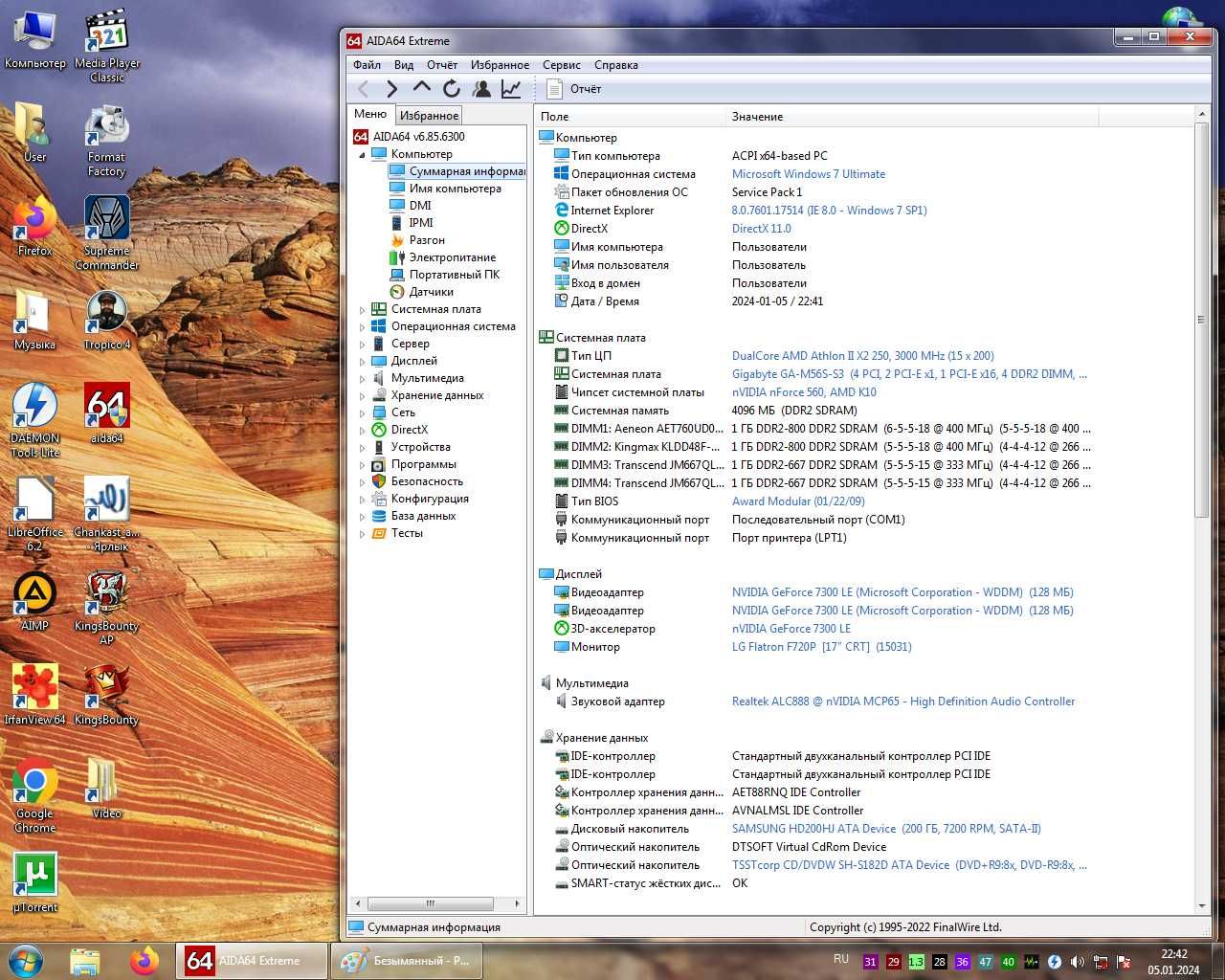Screen dimensions: 1225x980
Task: Click the volume speaker tray icon
Action: (1078, 962)
